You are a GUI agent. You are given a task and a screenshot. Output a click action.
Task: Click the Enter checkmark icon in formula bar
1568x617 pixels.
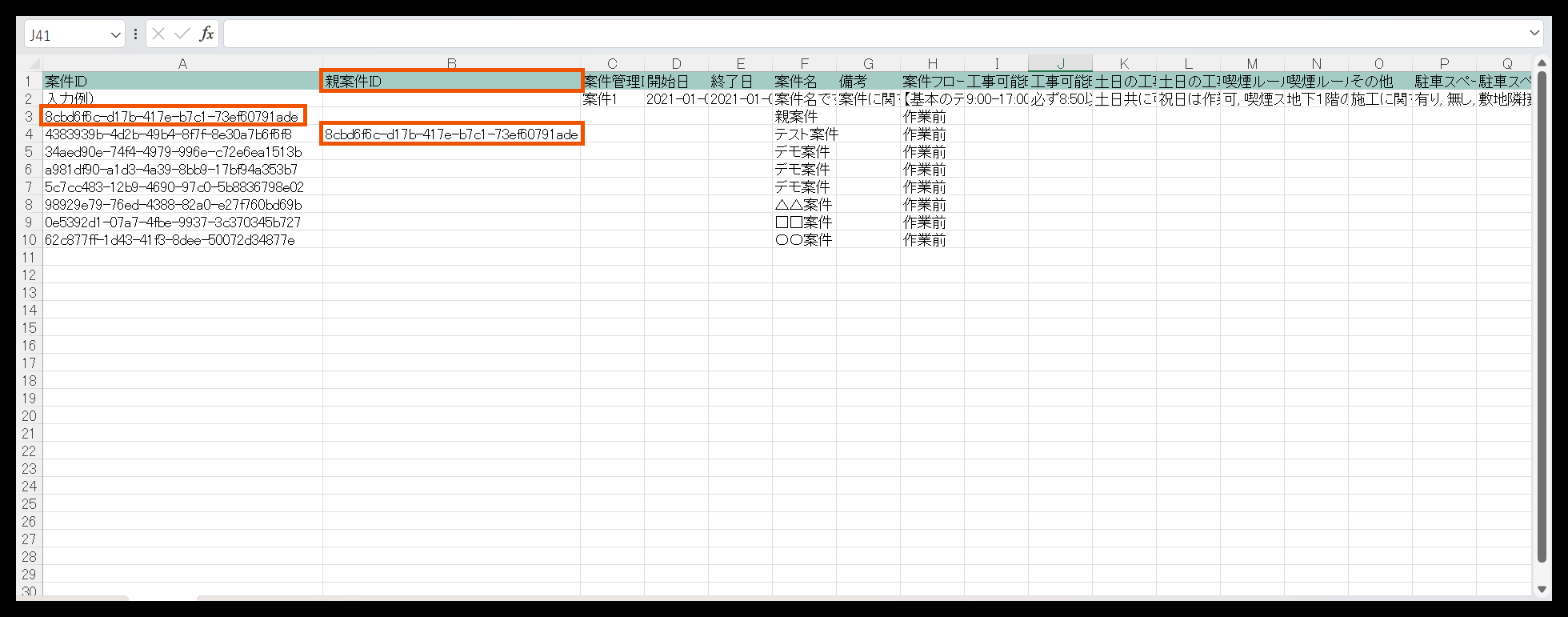coord(182,34)
